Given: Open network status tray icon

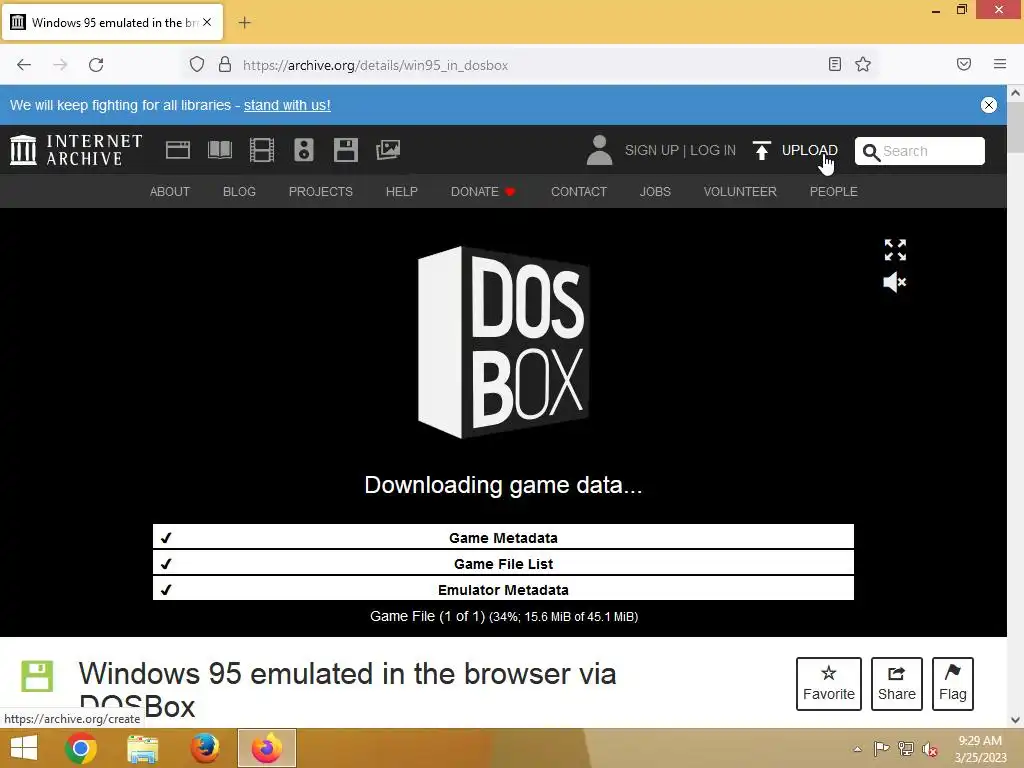Looking at the screenshot, I should [x=906, y=749].
